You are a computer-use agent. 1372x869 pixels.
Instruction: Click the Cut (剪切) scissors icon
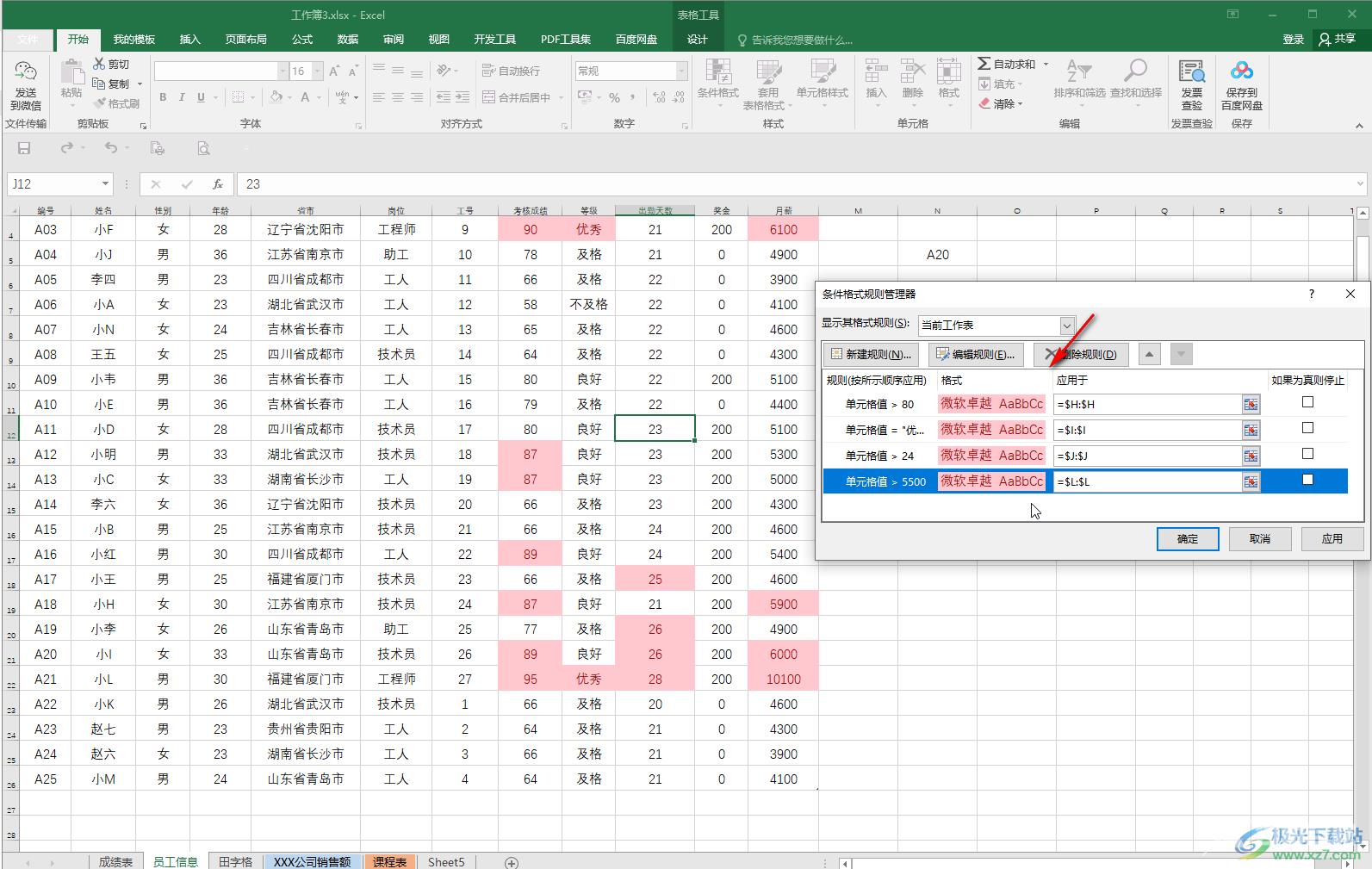coord(99,64)
